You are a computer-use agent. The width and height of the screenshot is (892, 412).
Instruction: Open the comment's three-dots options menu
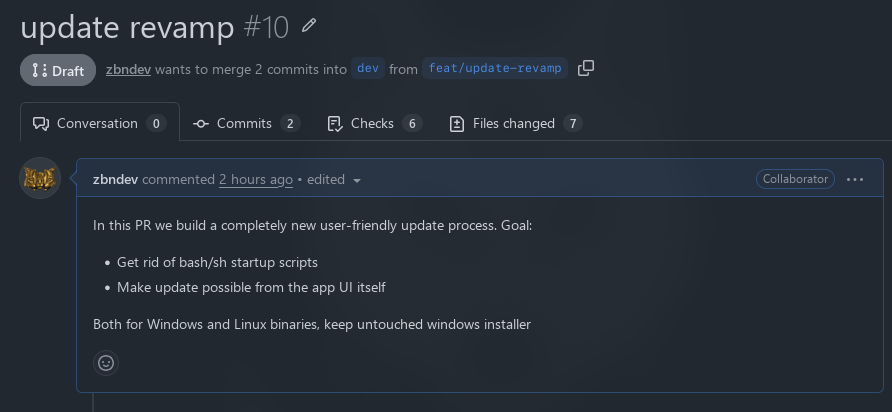(855, 179)
